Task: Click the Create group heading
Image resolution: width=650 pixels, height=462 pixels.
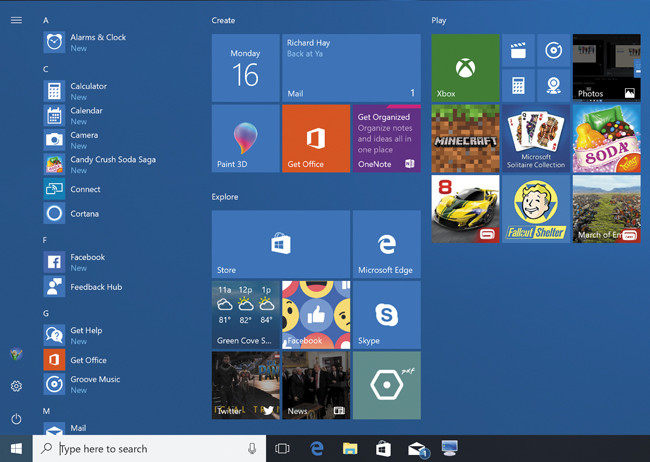Action: [x=223, y=20]
